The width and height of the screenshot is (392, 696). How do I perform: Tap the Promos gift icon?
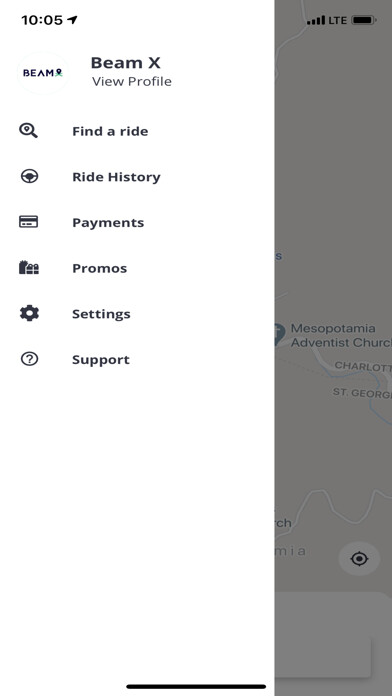click(29, 268)
